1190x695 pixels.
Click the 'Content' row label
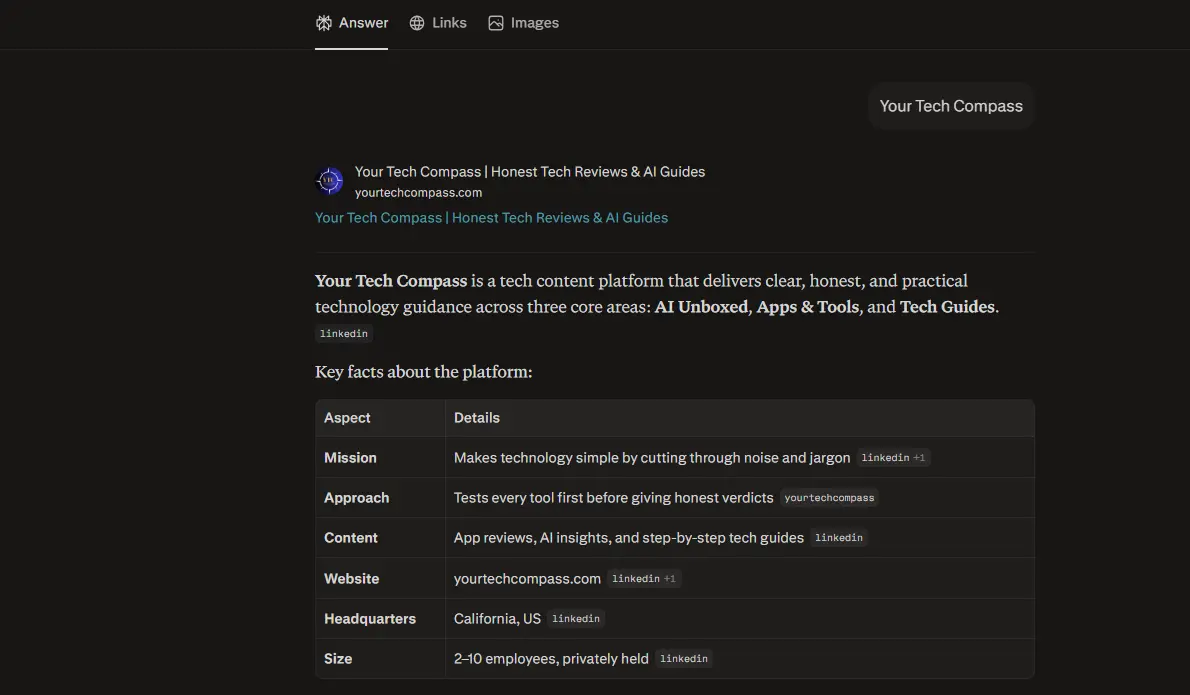point(351,538)
